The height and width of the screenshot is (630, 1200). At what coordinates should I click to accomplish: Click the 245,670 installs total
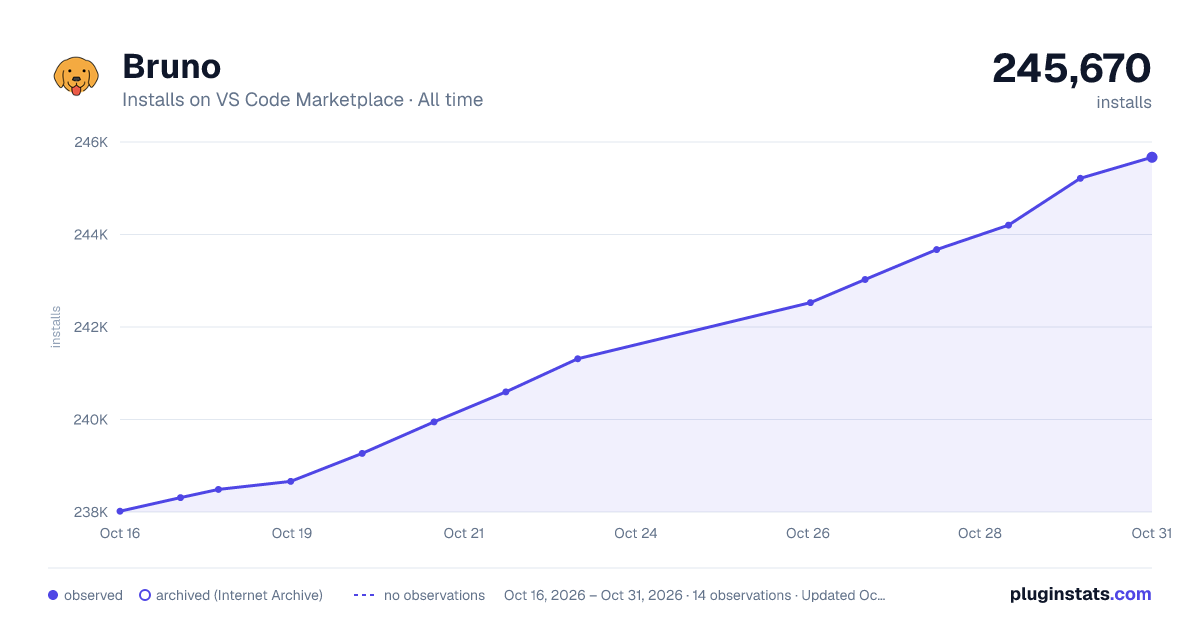click(1071, 69)
